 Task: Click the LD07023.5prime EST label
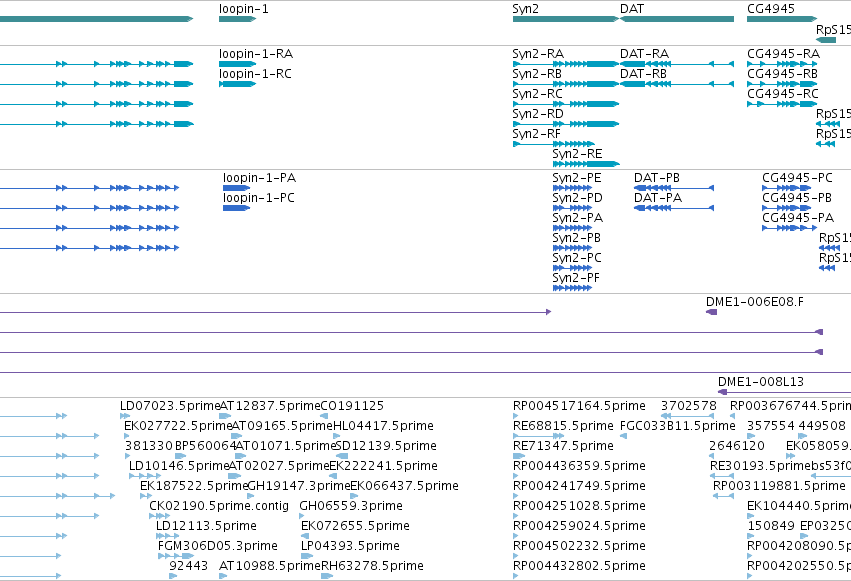pos(170,406)
